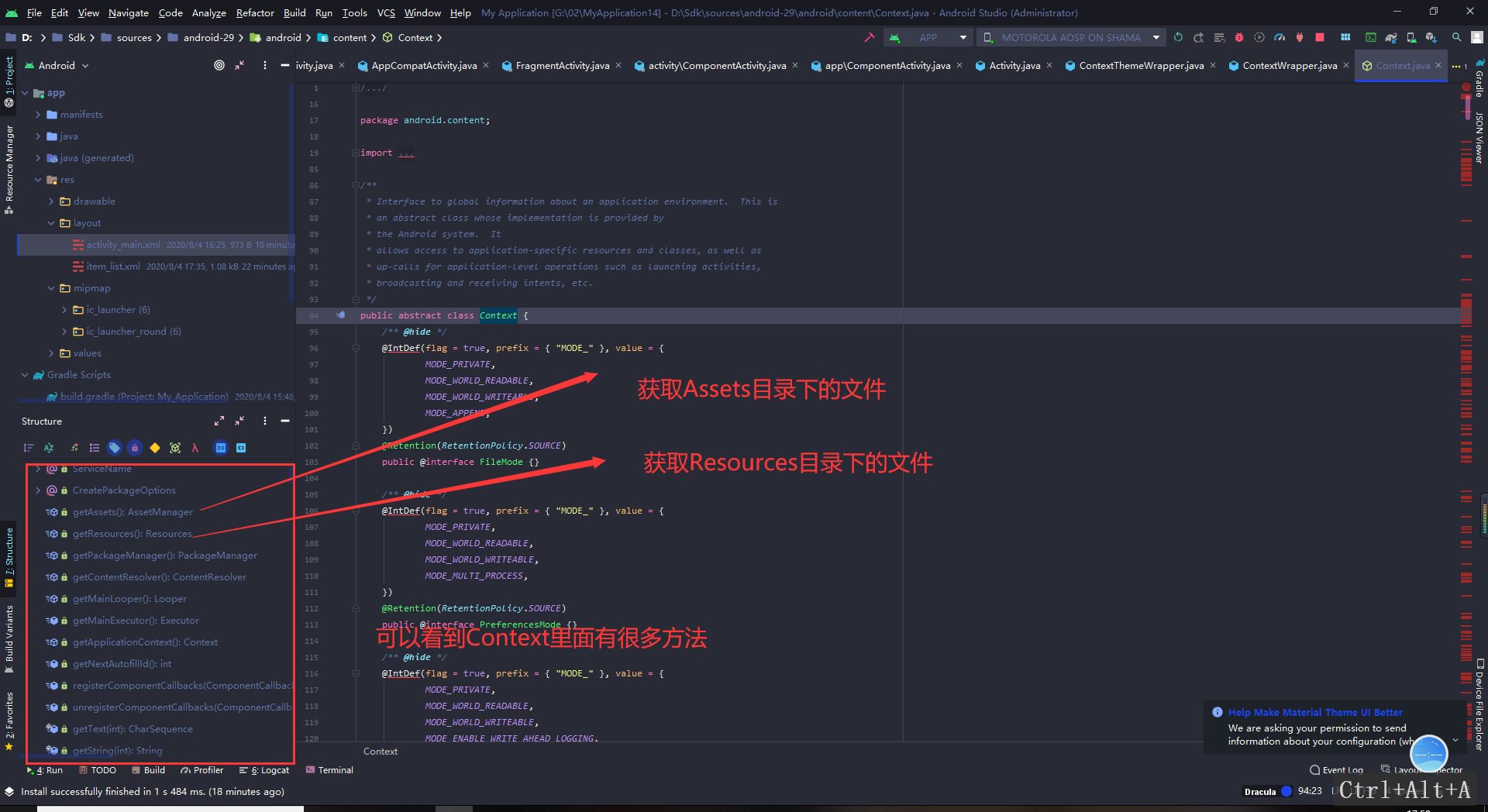Click the Run with Coverage icon
Image resolution: width=1488 pixels, height=812 pixels.
pyautogui.click(x=1259, y=37)
